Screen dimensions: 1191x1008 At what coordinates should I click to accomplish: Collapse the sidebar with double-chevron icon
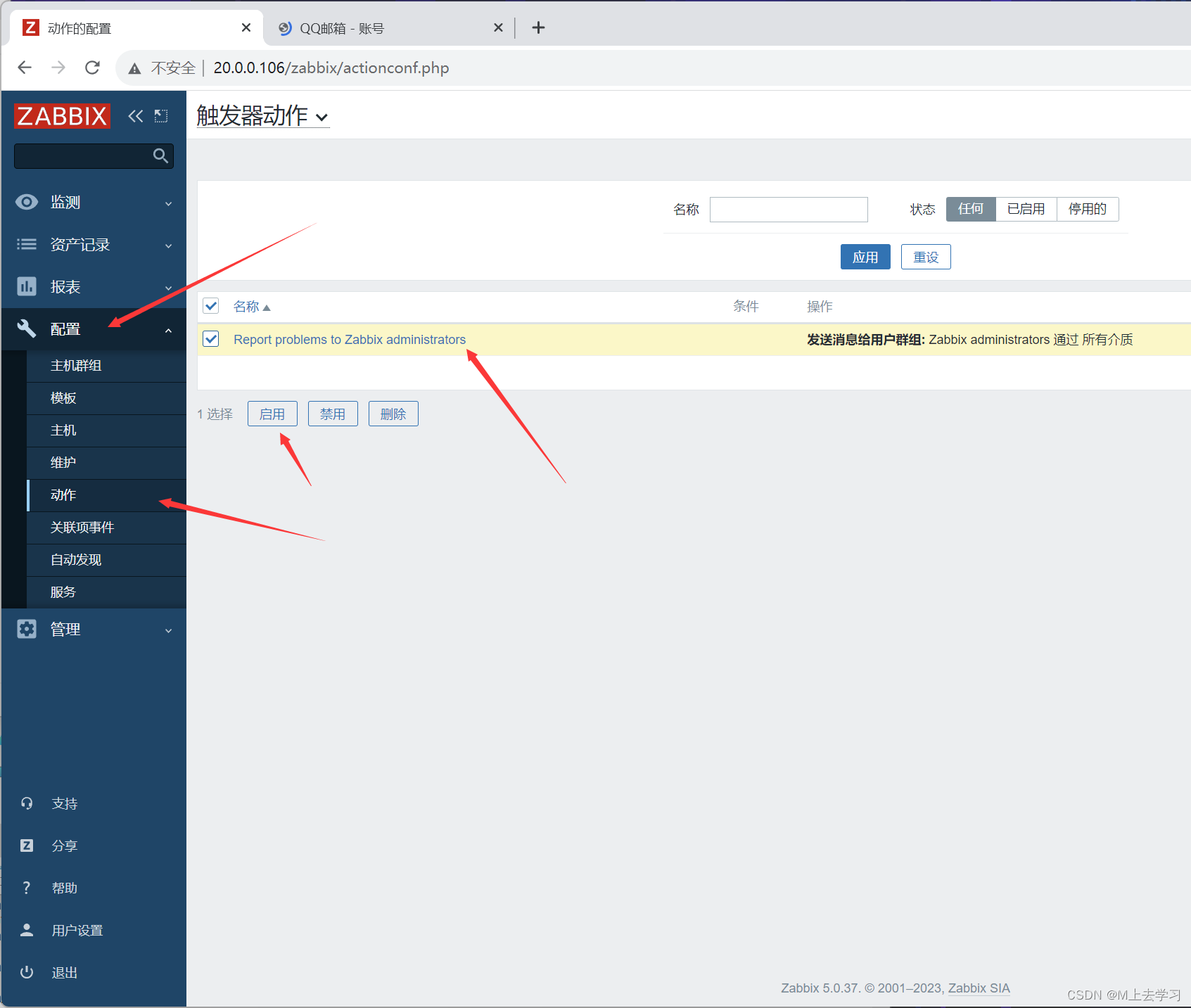[x=135, y=116]
